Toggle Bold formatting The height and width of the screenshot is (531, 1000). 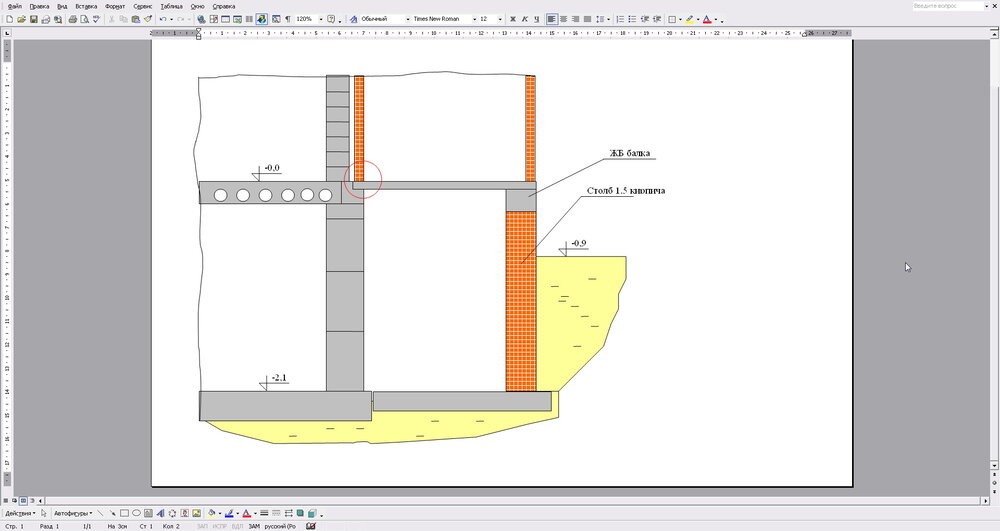point(513,19)
